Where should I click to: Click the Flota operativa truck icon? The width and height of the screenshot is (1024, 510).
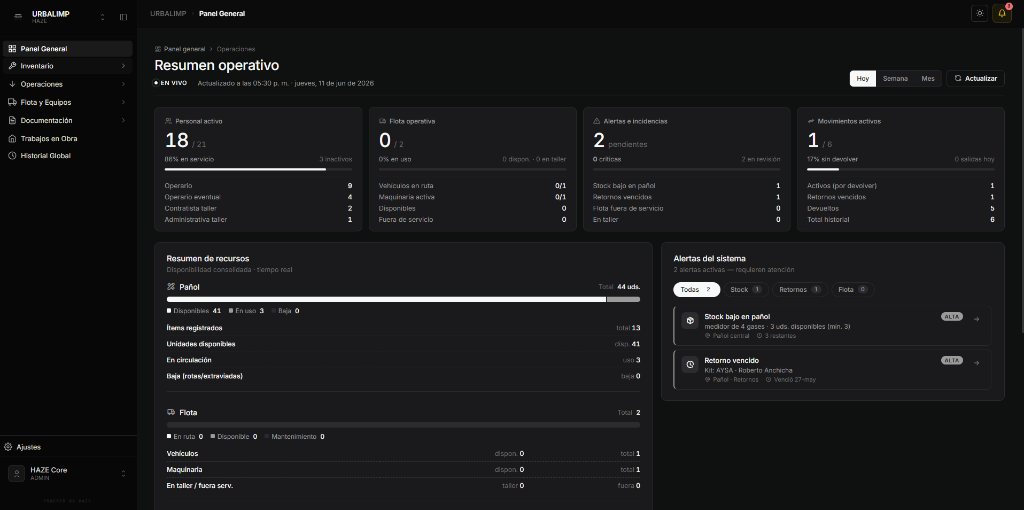(x=383, y=121)
